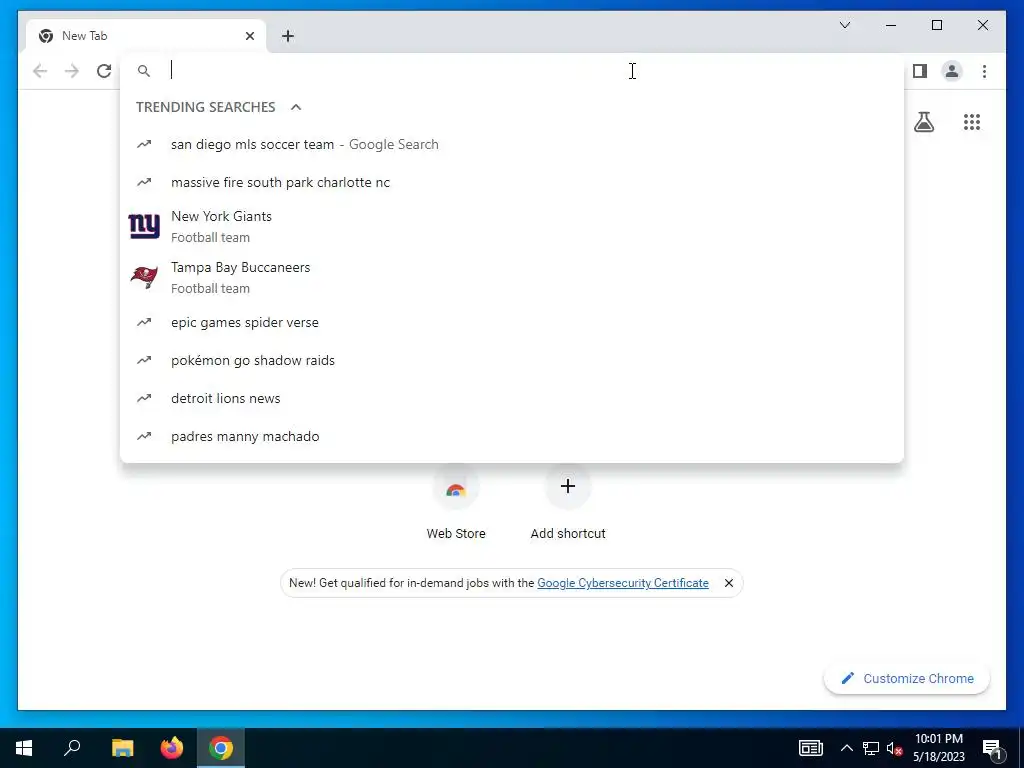The image size is (1024, 768).
Task: Open the profile avatar menu
Action: 952,71
